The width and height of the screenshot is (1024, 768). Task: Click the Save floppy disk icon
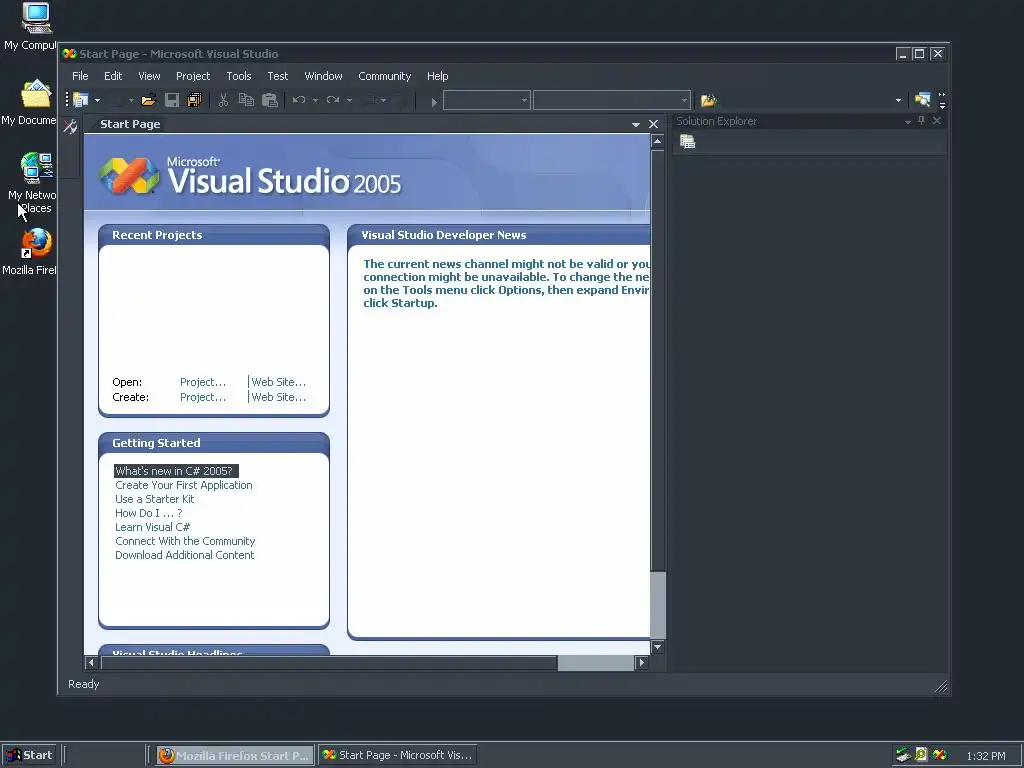click(x=172, y=100)
